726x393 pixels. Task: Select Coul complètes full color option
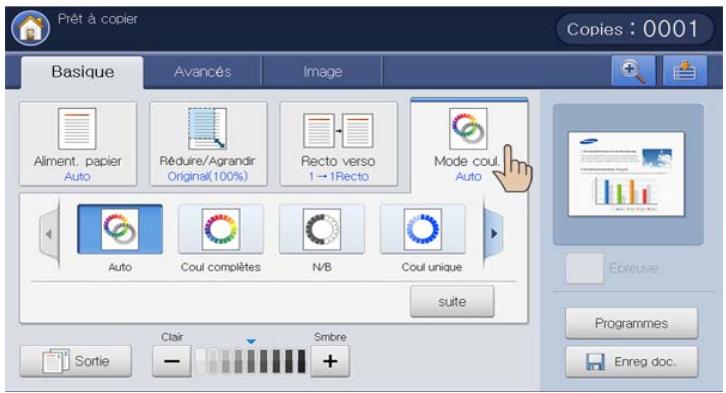coord(221,229)
